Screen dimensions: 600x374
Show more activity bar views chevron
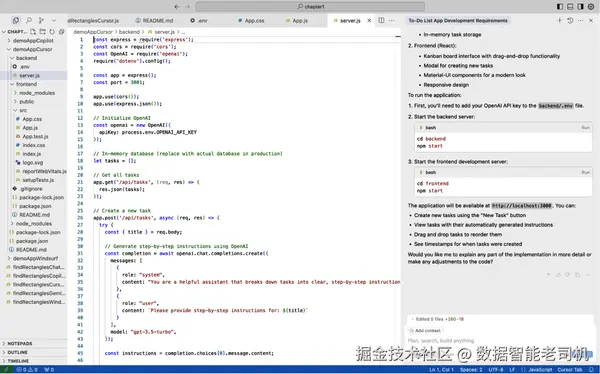pyautogui.click(x=54, y=20)
